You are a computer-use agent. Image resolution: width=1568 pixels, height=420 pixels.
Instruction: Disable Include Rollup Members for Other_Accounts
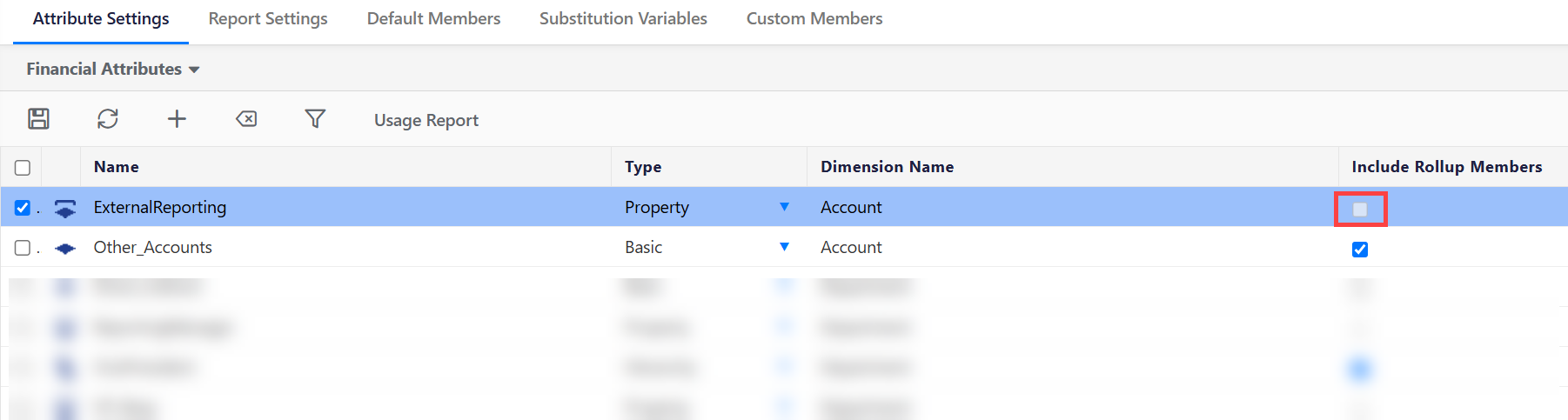point(1360,250)
